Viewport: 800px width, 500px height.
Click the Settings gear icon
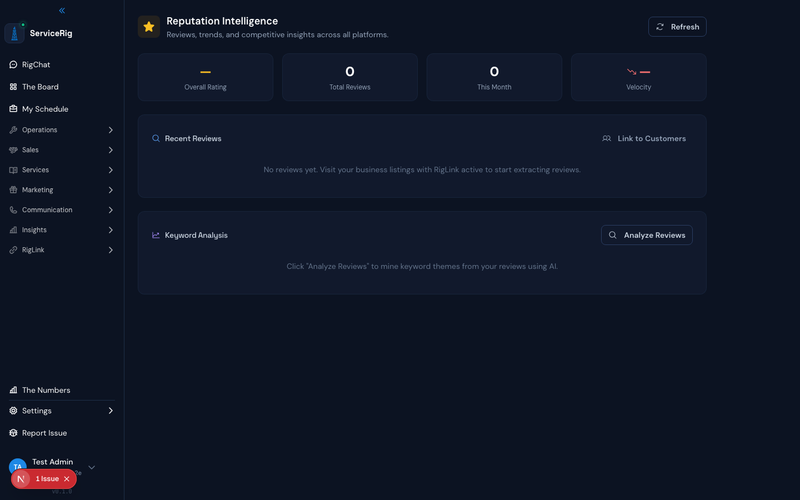[13, 411]
